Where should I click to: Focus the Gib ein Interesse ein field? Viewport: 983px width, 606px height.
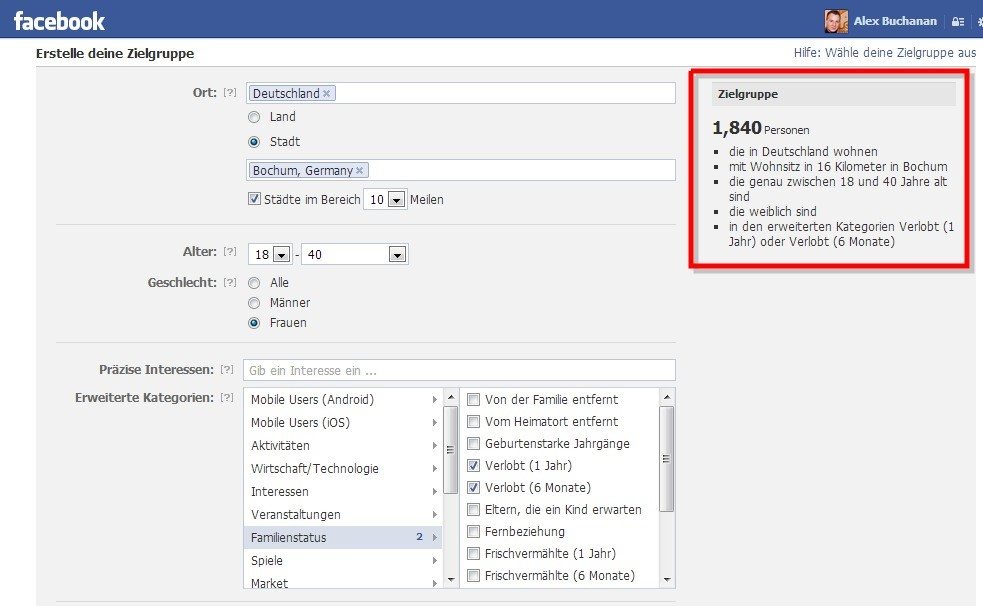point(460,370)
